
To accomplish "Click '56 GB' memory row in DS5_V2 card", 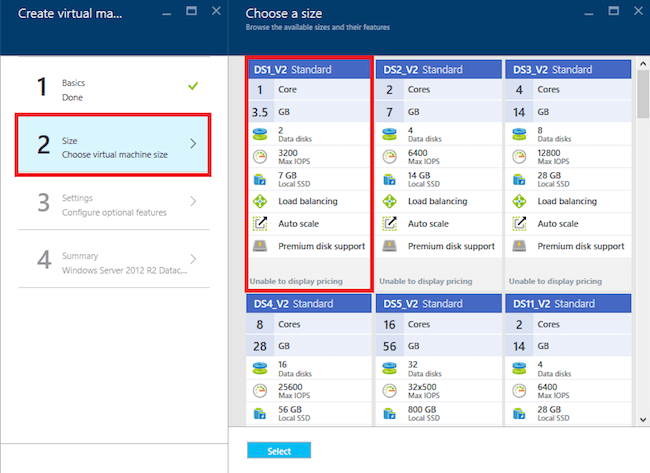I will [x=439, y=346].
